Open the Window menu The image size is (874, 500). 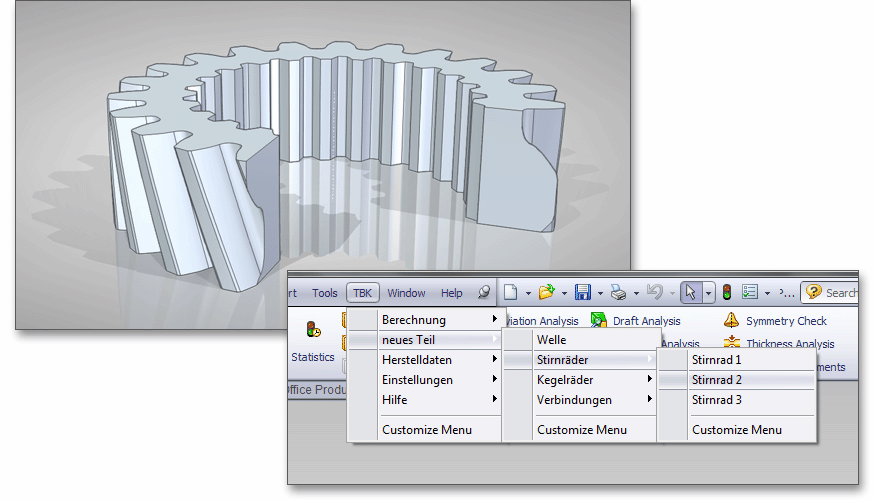(406, 293)
